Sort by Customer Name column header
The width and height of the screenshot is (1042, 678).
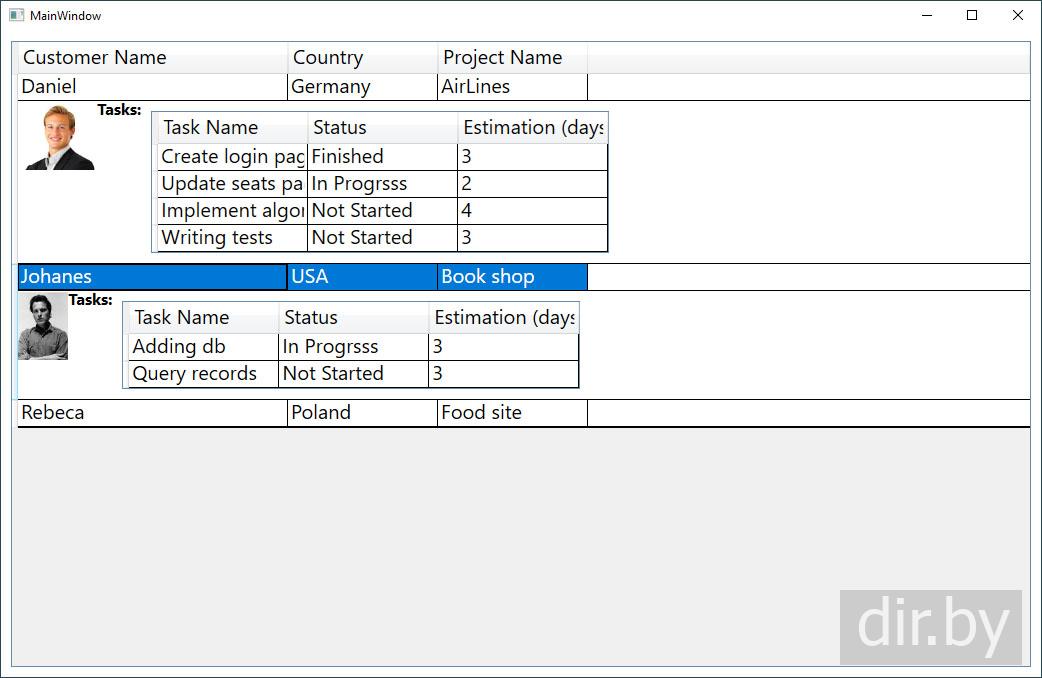coord(152,58)
